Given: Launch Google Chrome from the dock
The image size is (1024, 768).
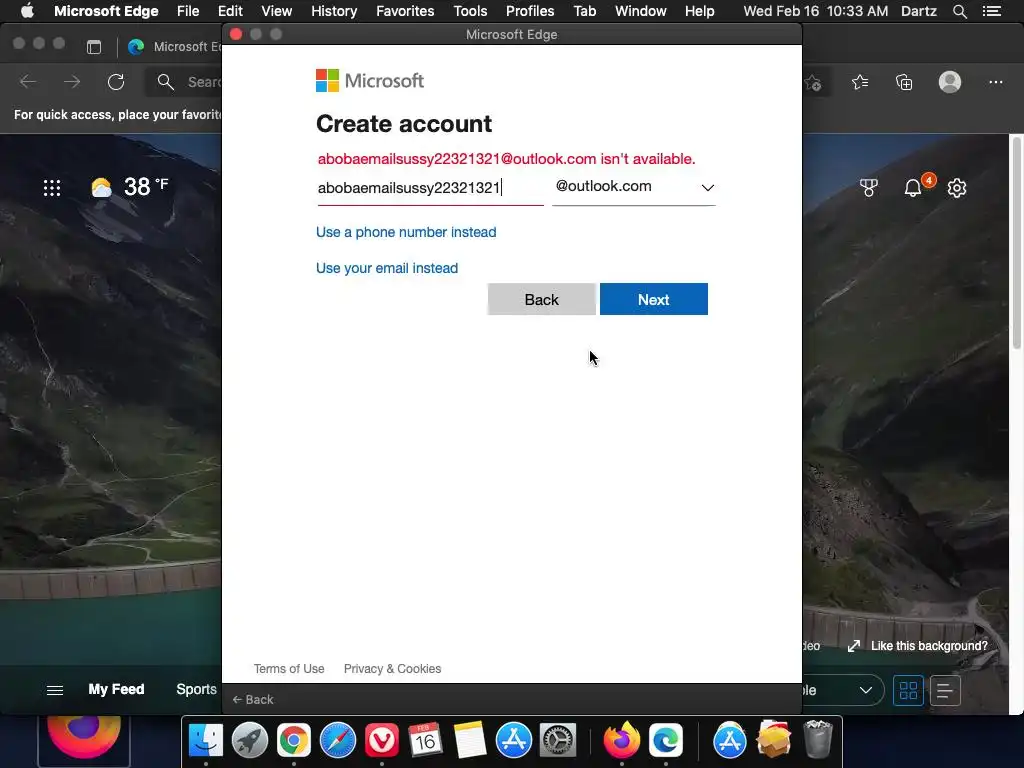Looking at the screenshot, I should click(294, 741).
